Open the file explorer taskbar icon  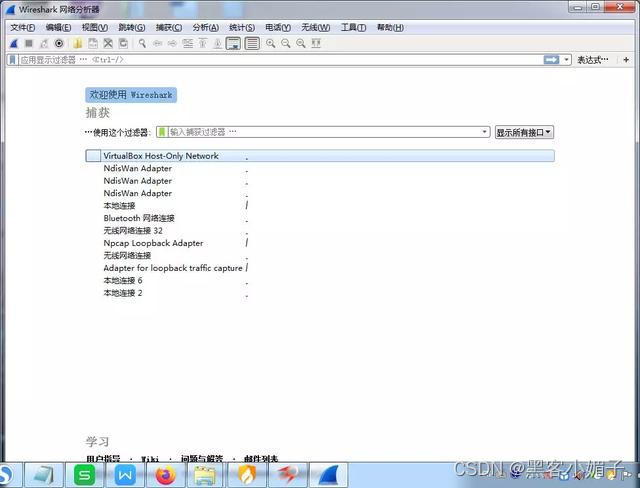pos(206,475)
